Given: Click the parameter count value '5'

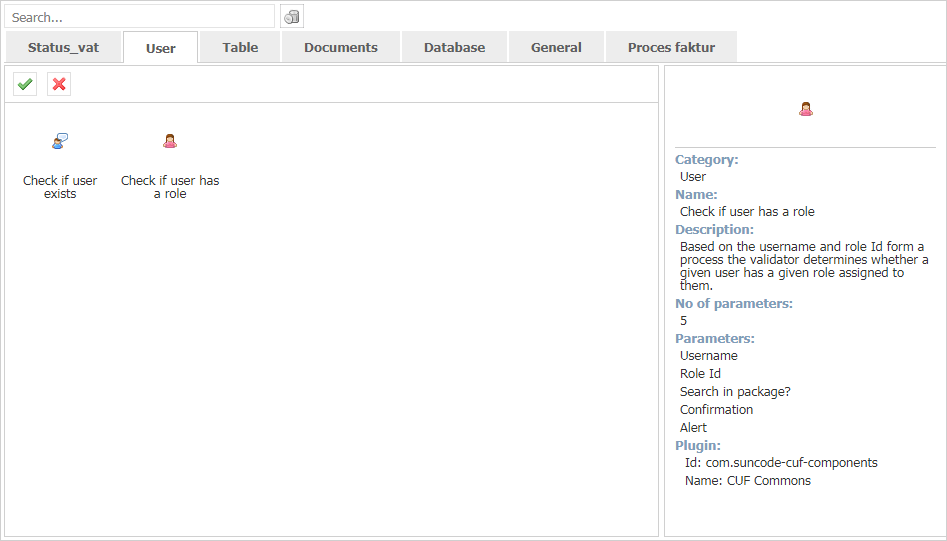Looking at the screenshot, I should [684, 321].
